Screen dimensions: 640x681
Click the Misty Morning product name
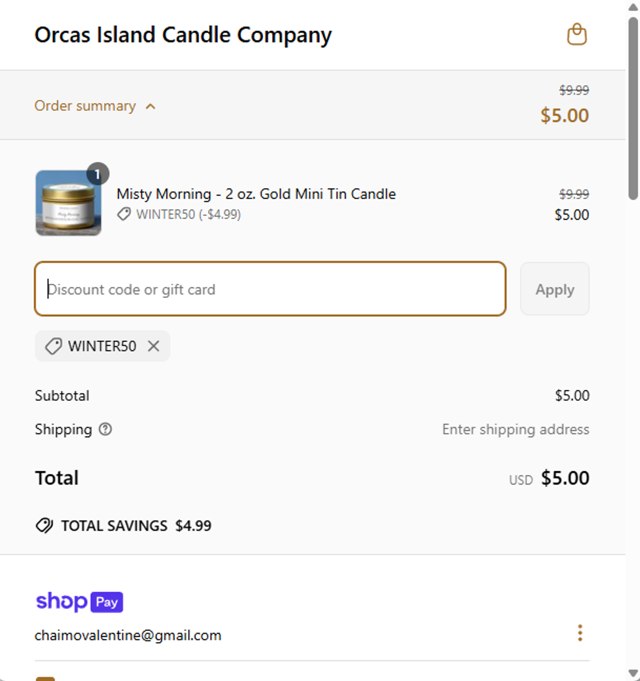tap(256, 194)
